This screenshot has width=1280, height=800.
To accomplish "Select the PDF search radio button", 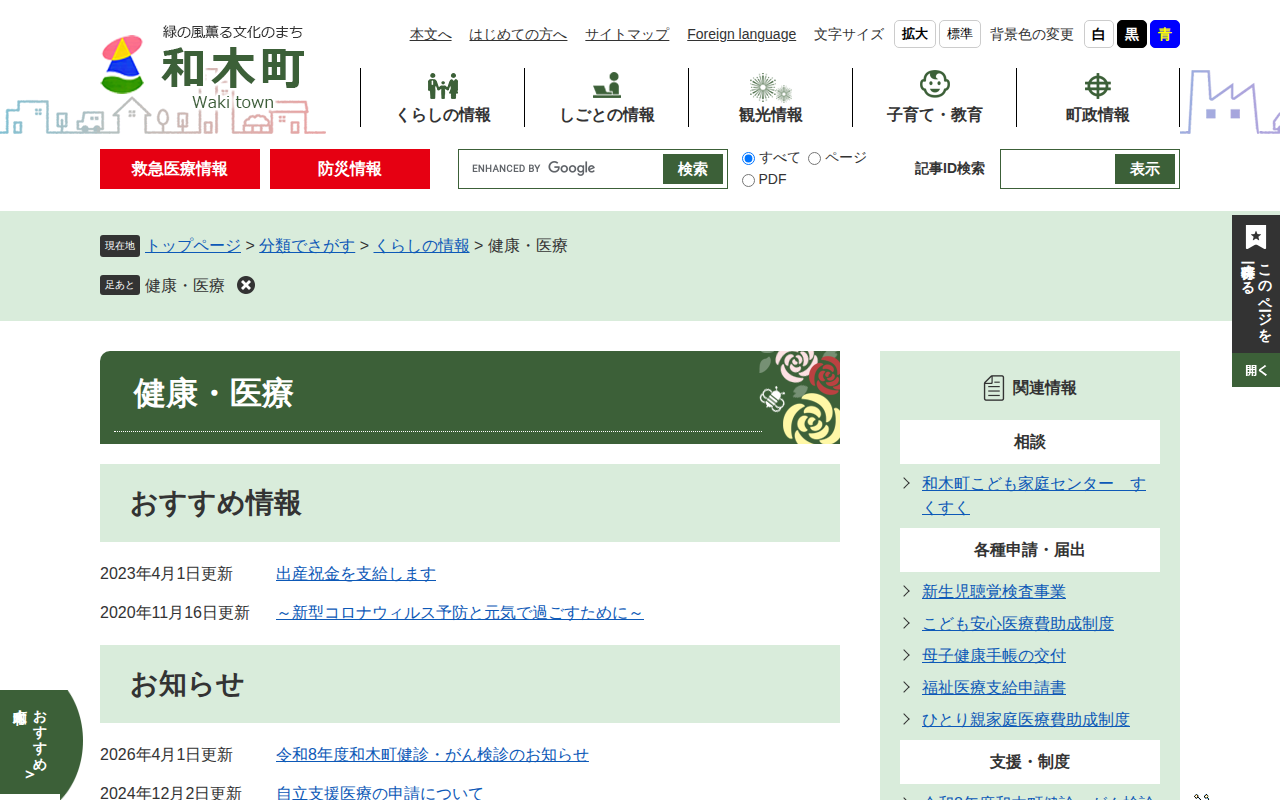I will tap(748, 180).
